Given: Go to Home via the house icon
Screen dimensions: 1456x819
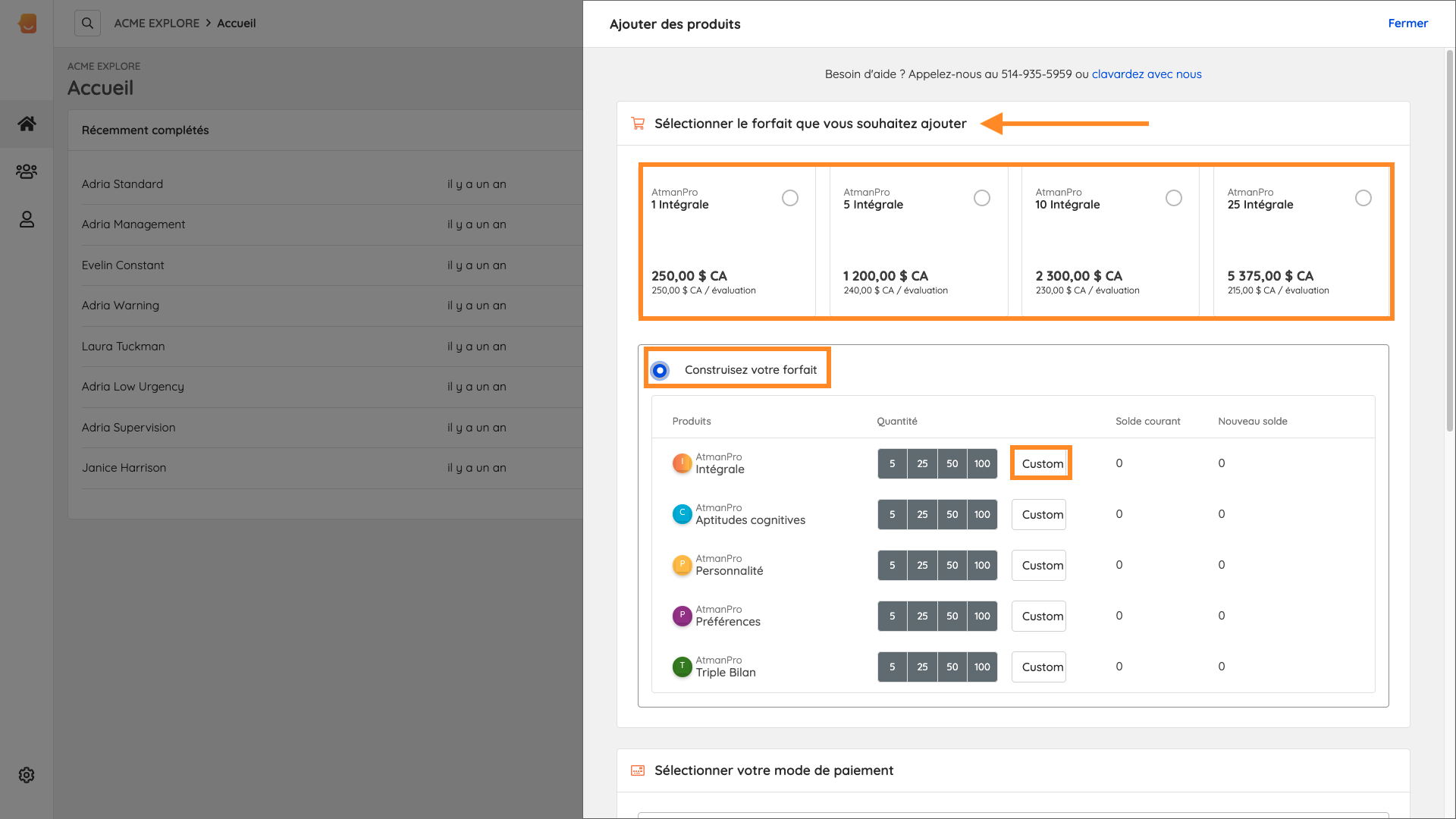Looking at the screenshot, I should tap(27, 124).
